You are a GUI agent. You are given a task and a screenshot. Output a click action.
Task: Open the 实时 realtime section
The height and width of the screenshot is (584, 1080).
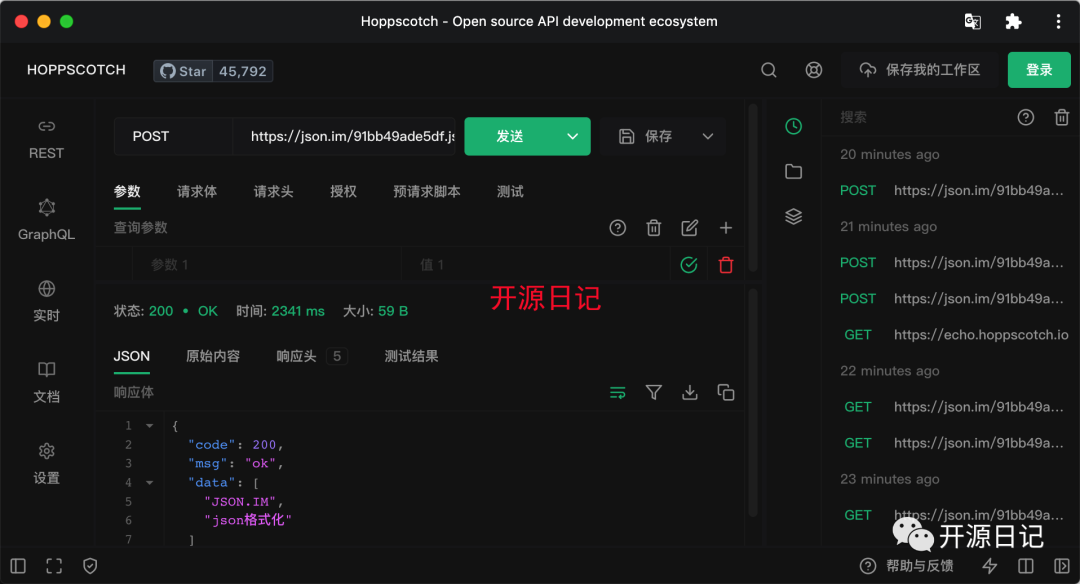(x=46, y=302)
